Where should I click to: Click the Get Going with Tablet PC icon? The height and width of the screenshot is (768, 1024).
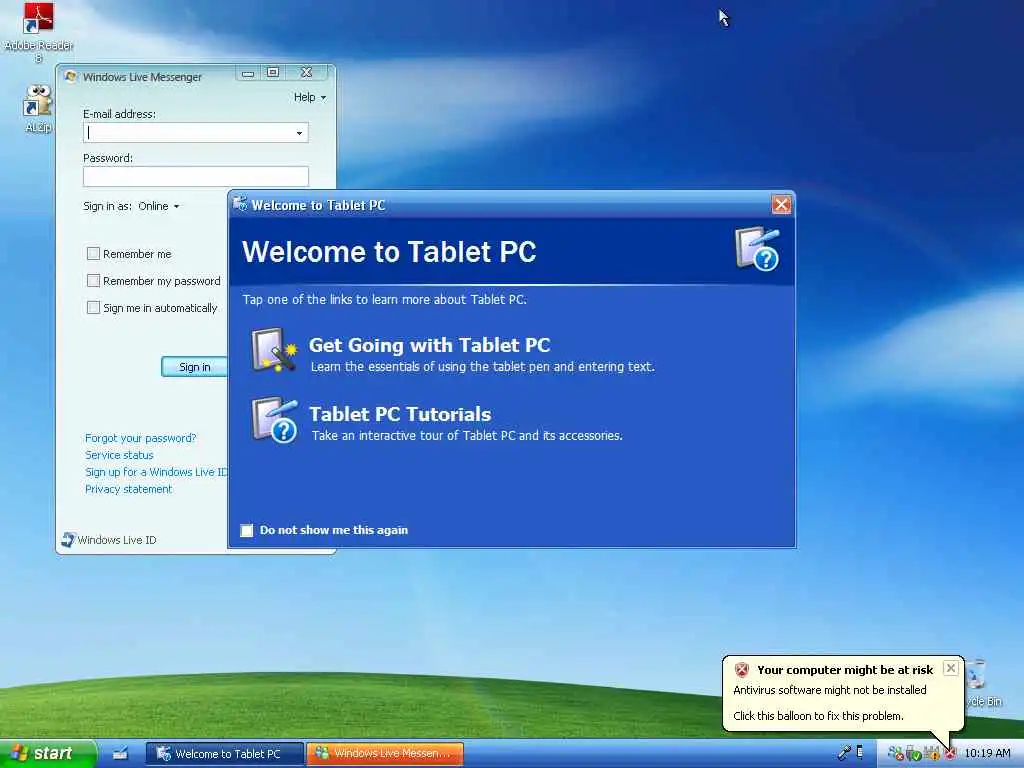[x=274, y=350]
